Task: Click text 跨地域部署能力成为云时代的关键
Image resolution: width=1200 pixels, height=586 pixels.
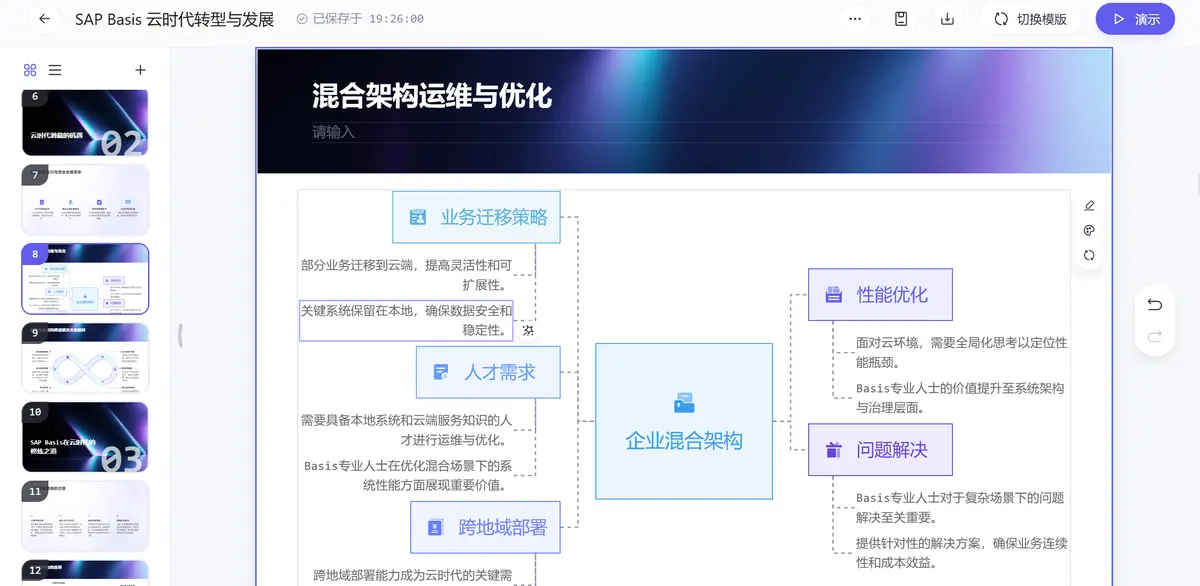Action: pyautogui.click(x=412, y=575)
